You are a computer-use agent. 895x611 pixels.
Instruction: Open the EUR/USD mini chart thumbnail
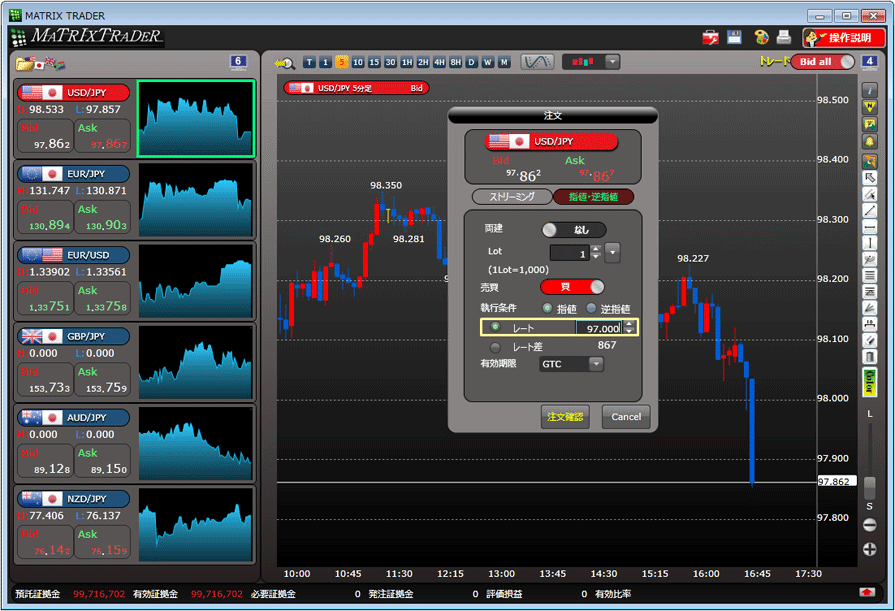tap(195, 281)
